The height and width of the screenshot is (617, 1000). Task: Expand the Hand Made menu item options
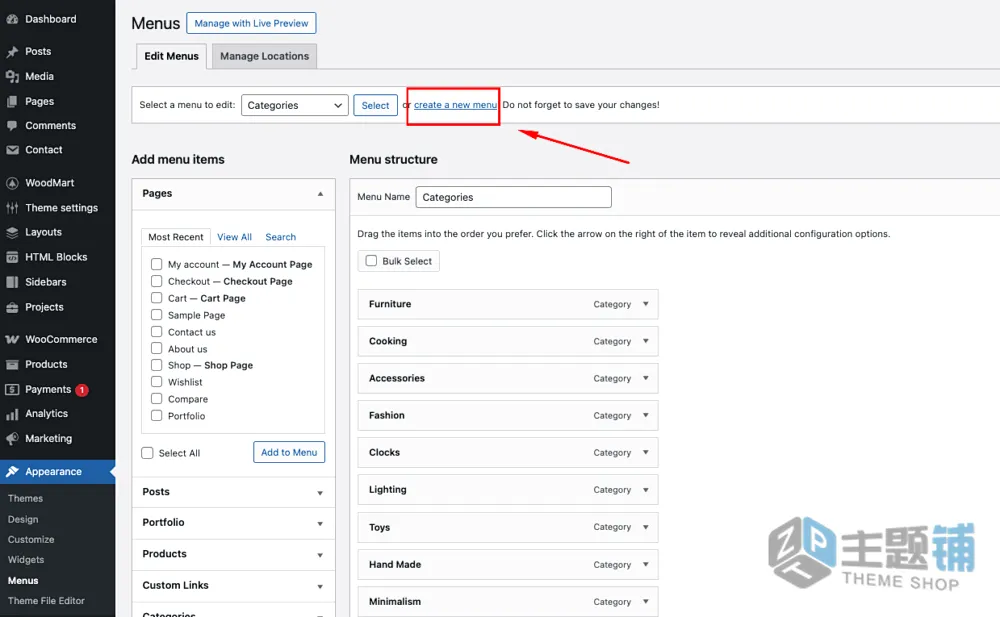point(645,564)
